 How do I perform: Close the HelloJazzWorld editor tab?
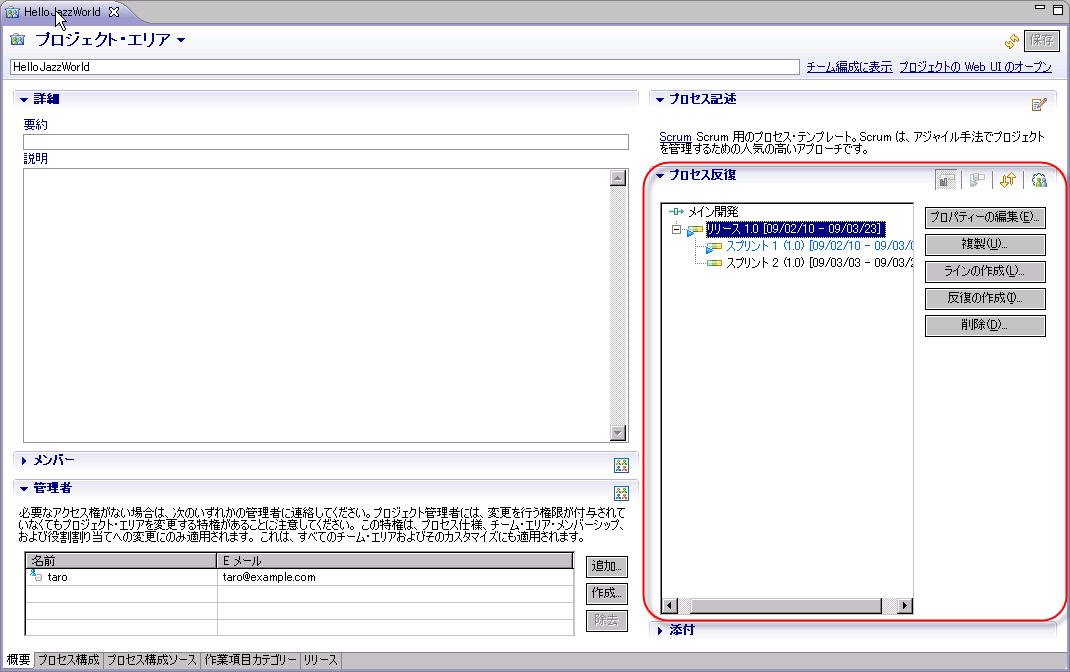point(114,12)
